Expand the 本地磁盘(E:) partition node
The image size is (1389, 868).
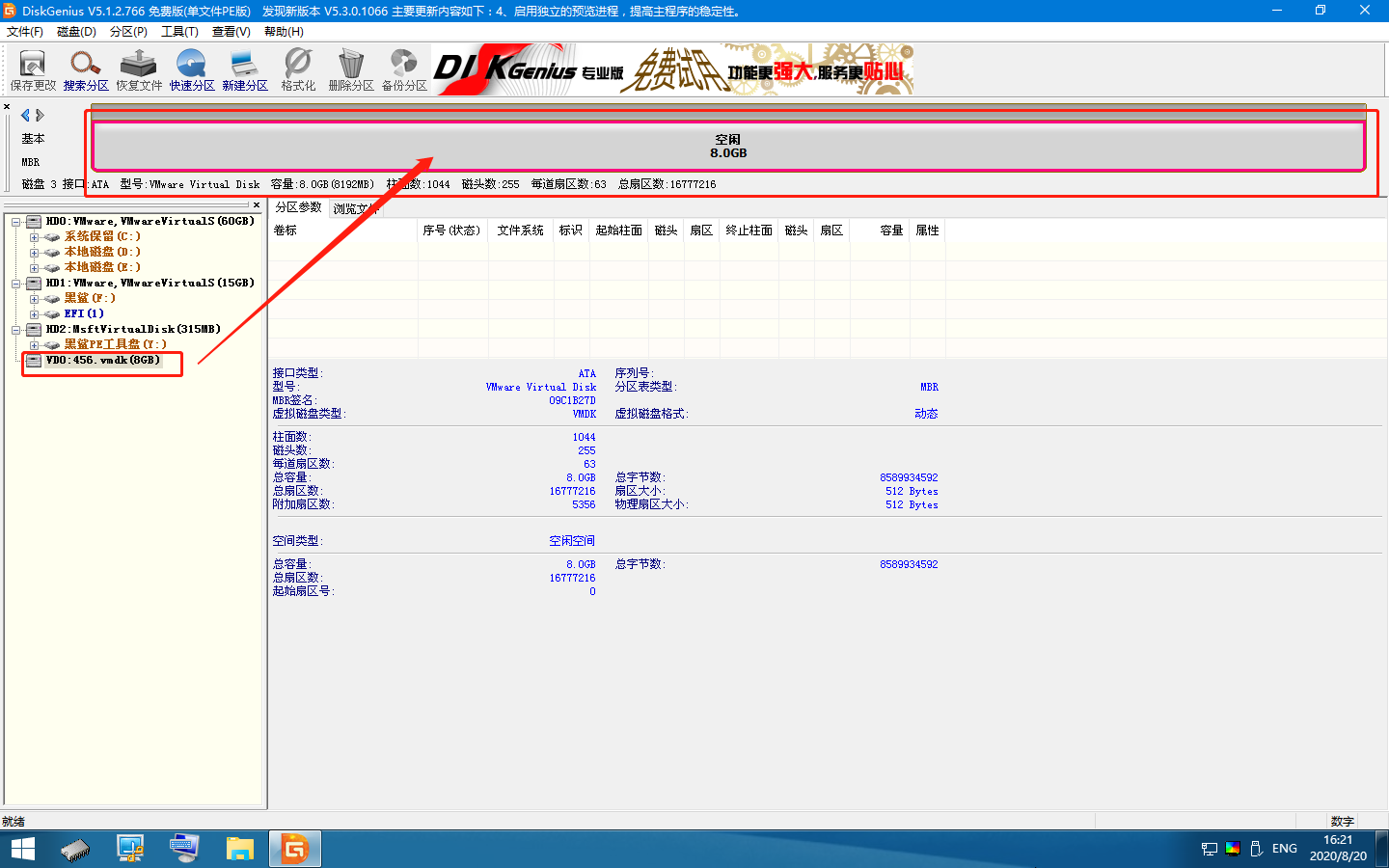pyautogui.click(x=34, y=268)
